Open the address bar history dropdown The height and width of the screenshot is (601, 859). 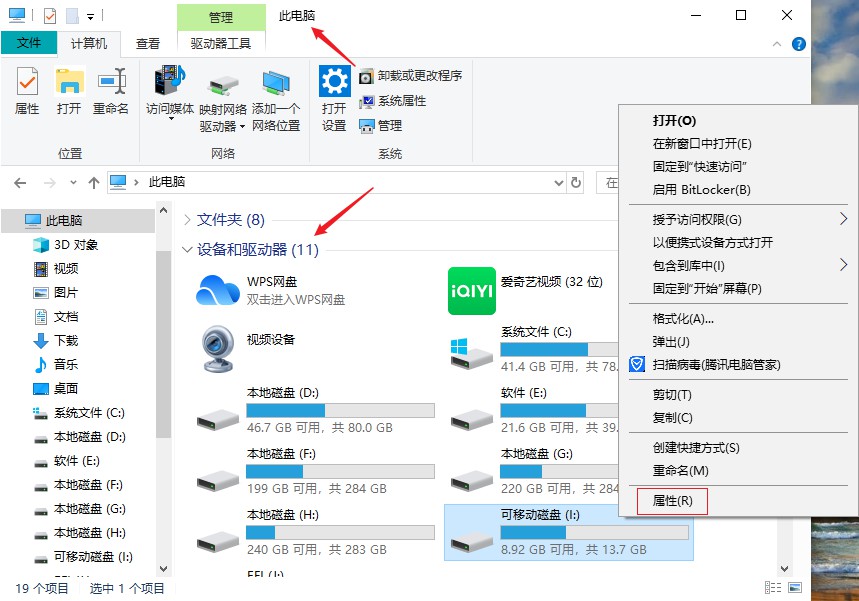[559, 183]
